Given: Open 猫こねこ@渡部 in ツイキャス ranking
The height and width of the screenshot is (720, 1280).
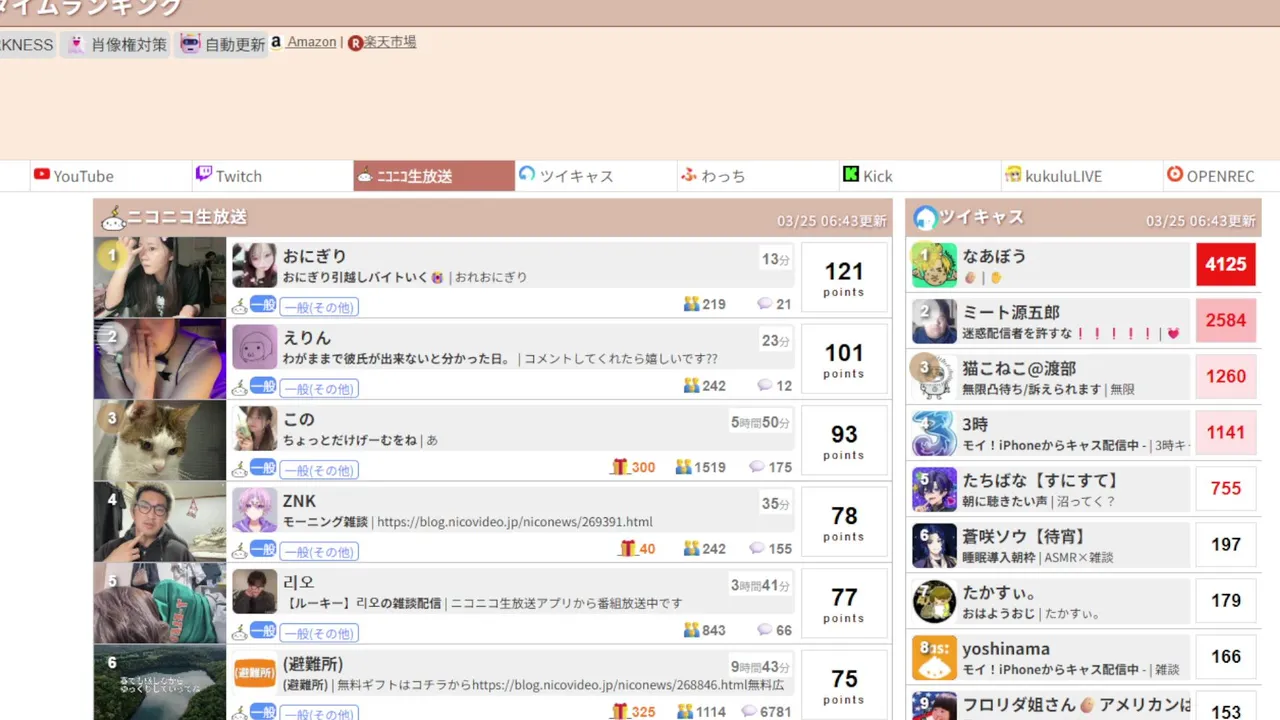Looking at the screenshot, I should (1019, 368).
